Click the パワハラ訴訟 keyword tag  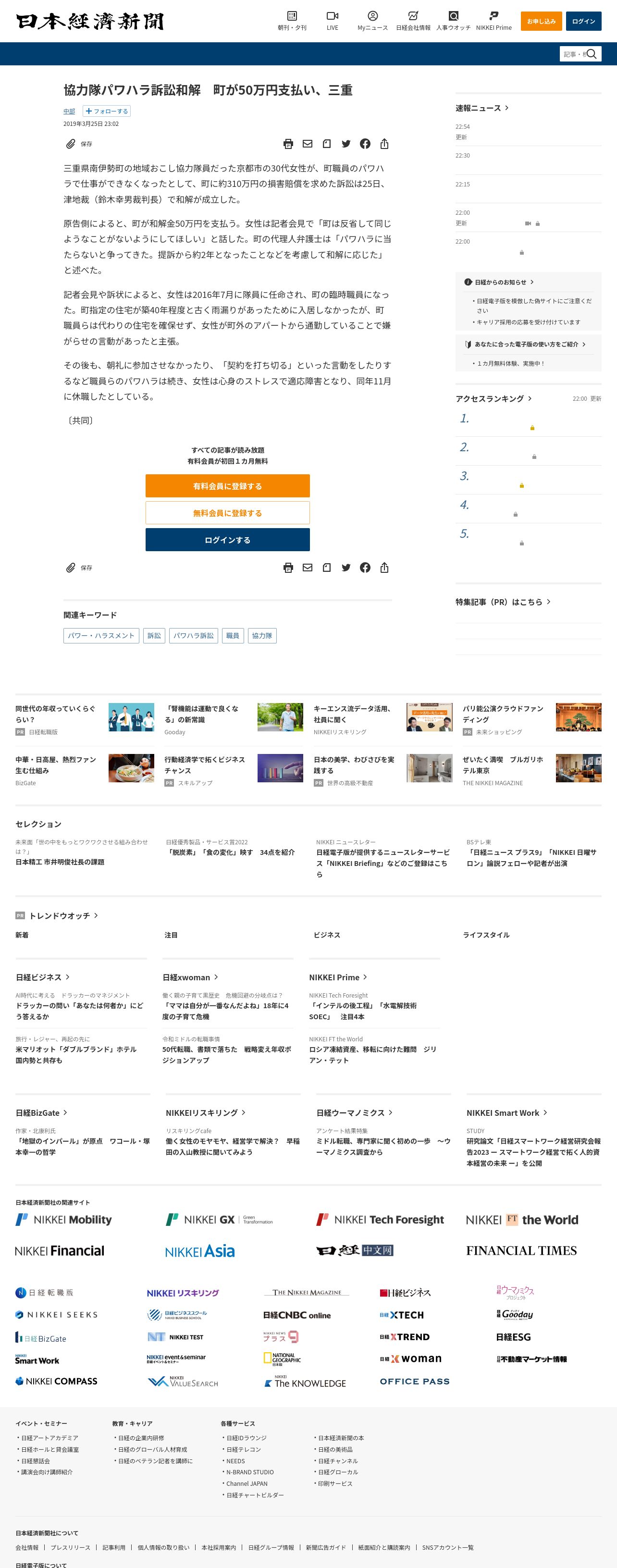pyautogui.click(x=194, y=635)
